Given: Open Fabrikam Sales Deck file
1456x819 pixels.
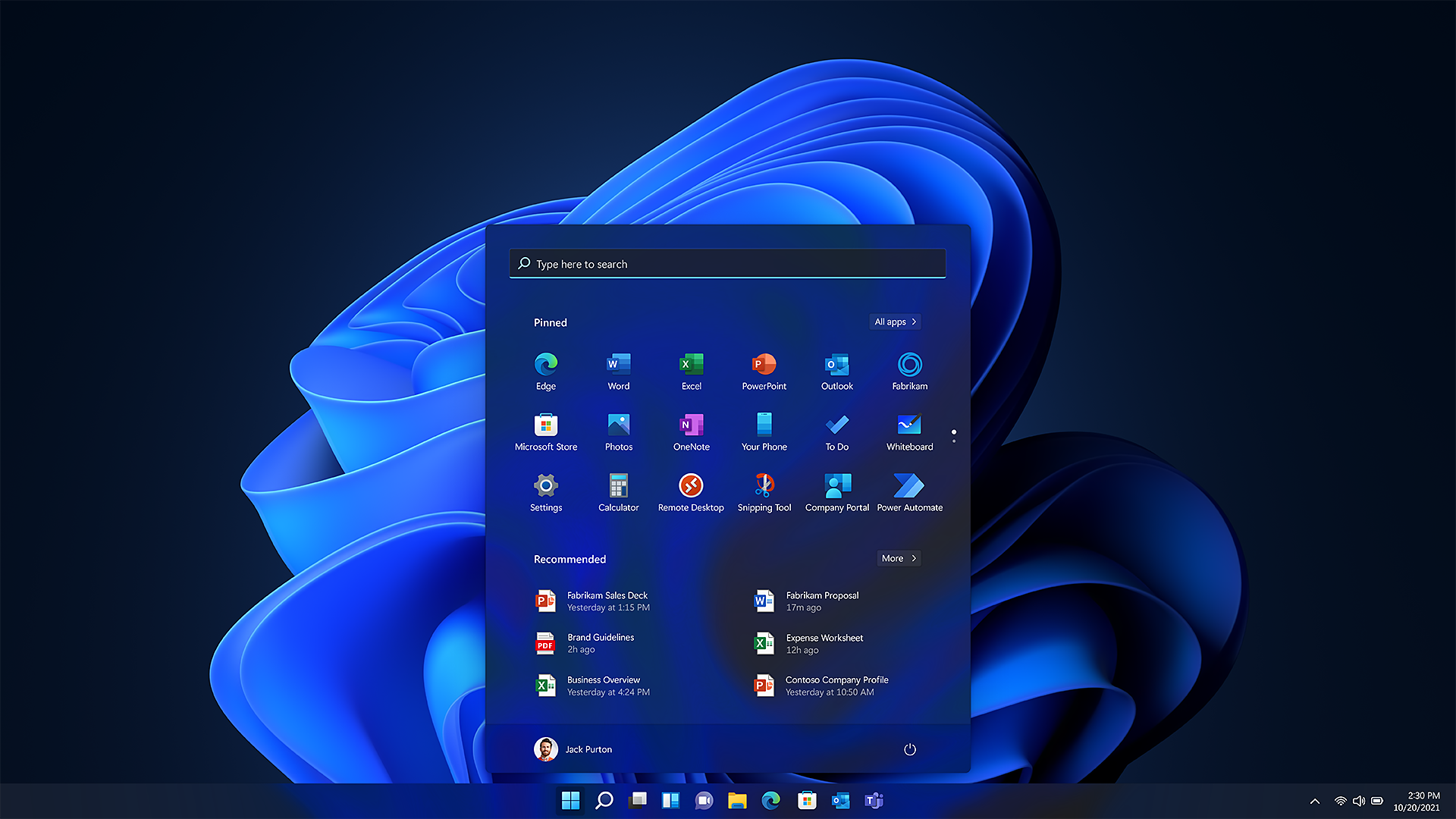Looking at the screenshot, I should (608, 601).
